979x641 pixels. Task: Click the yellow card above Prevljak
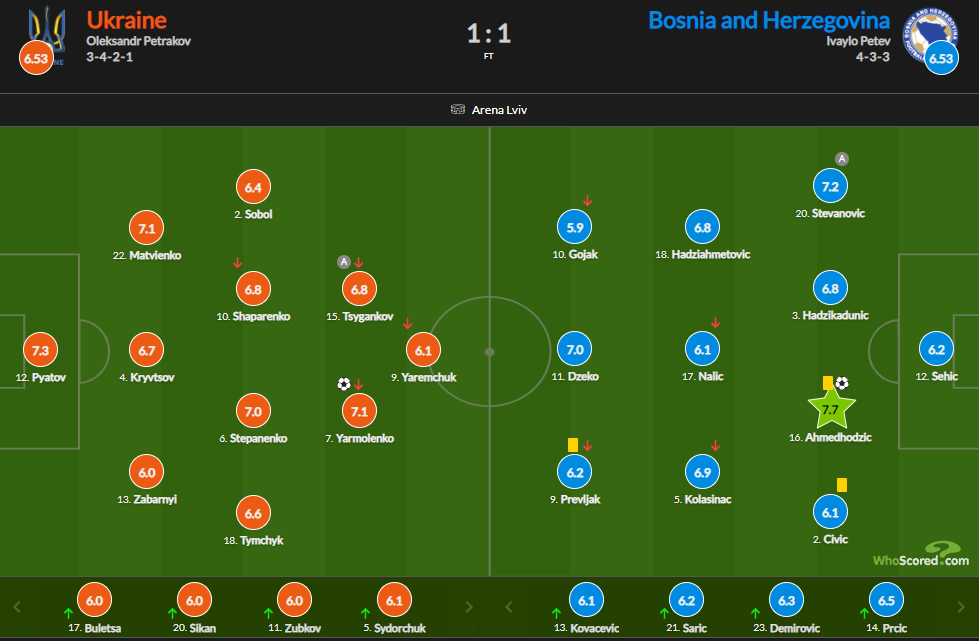pyautogui.click(x=573, y=445)
